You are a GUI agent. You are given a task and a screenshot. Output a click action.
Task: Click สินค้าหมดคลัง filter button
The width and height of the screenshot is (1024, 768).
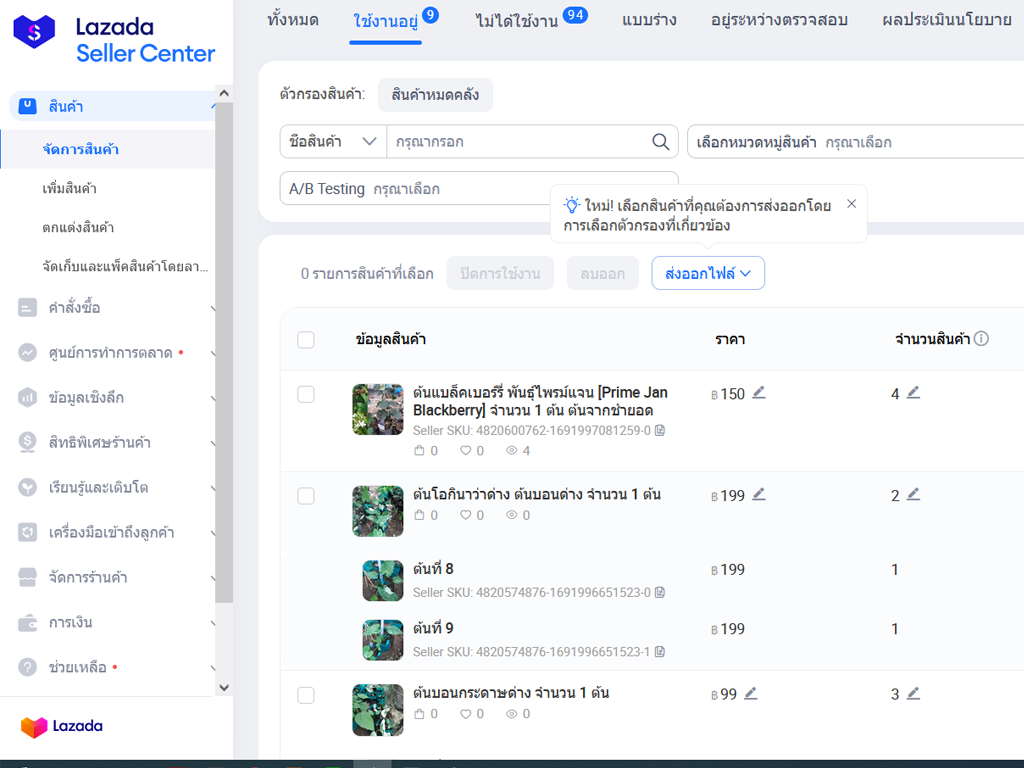[x=435, y=95]
